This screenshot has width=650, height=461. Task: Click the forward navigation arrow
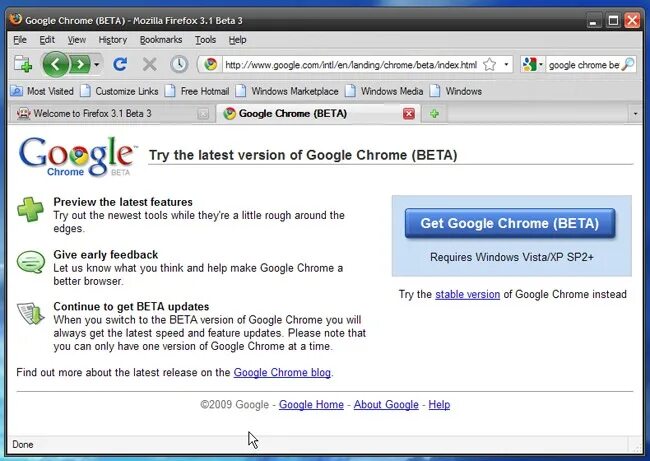click(x=79, y=65)
